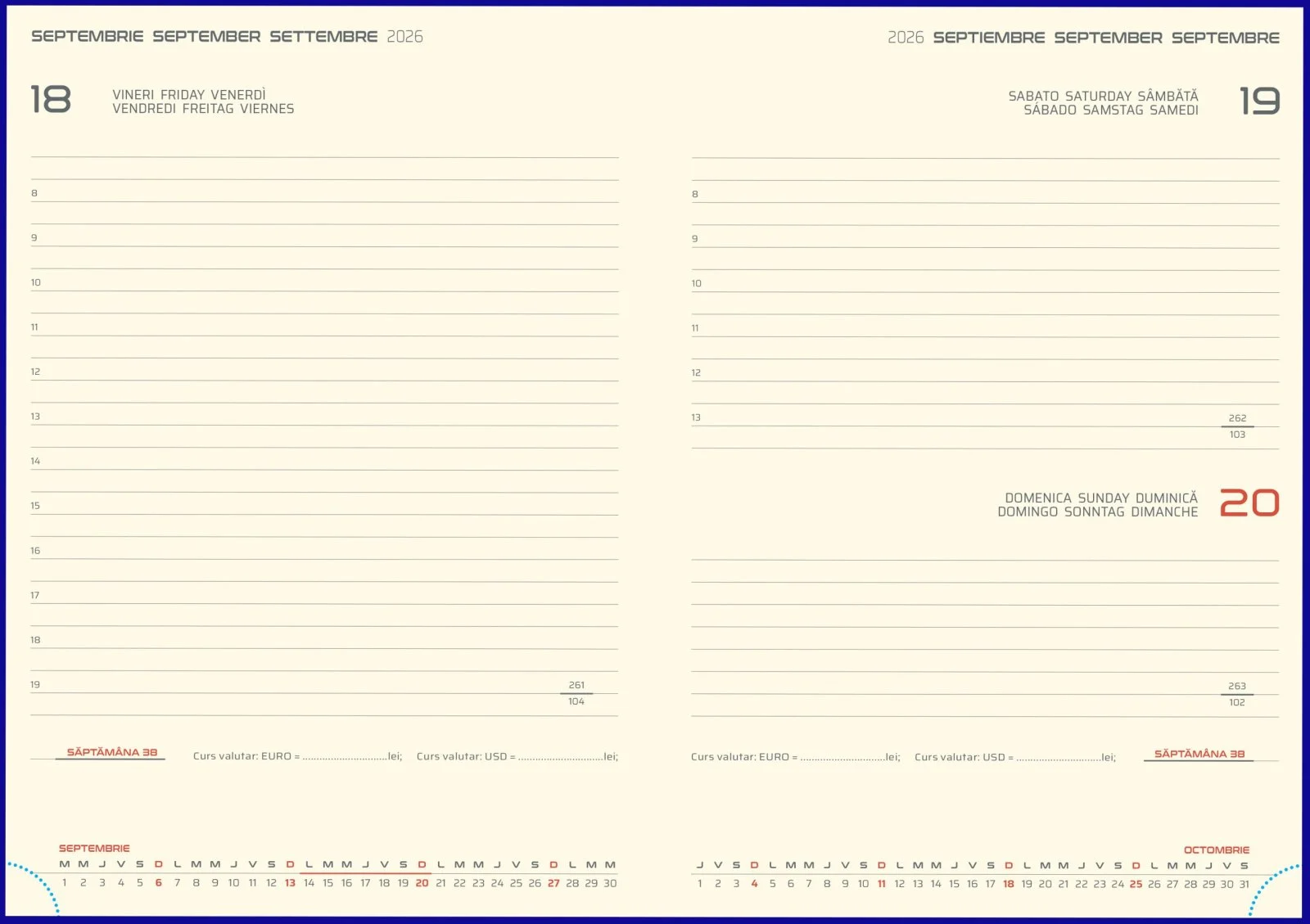Click the page number "263"
The height and width of the screenshot is (924, 1310).
coord(1239,687)
